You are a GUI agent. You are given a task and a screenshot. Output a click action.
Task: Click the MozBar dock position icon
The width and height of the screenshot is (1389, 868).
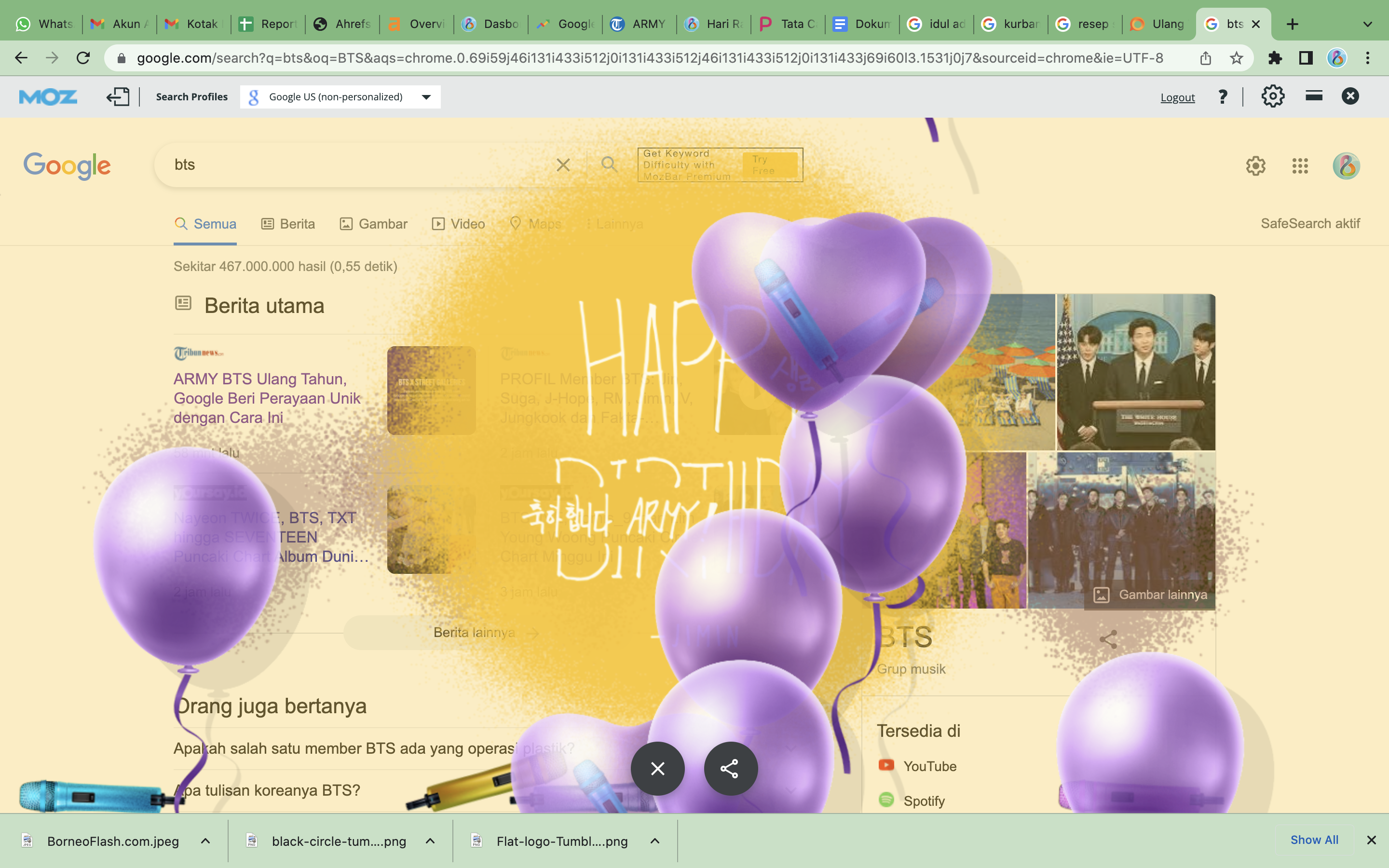pos(1314,96)
